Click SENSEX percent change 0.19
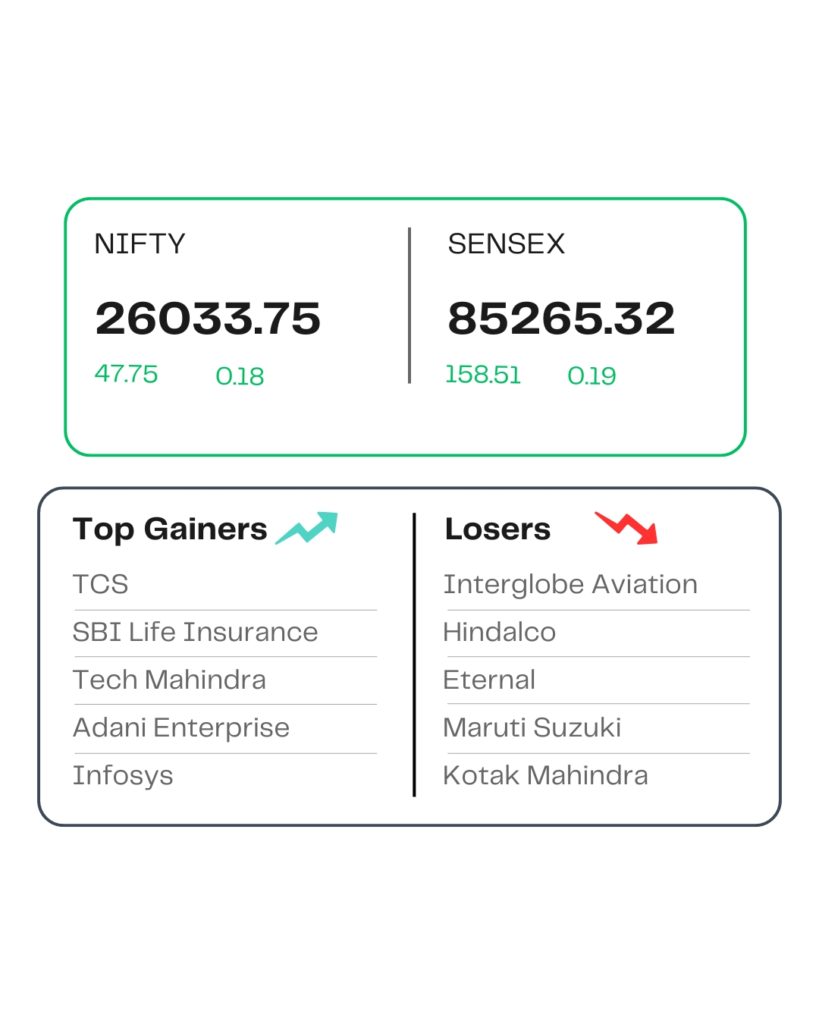 (x=592, y=376)
